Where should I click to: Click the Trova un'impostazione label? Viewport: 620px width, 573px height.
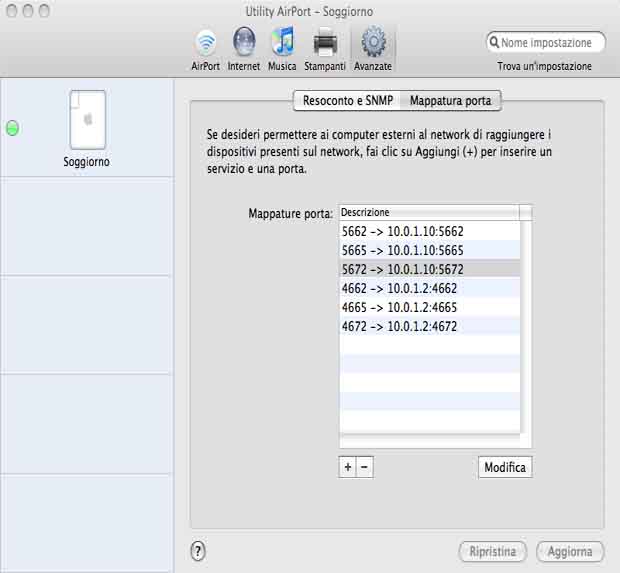544,66
